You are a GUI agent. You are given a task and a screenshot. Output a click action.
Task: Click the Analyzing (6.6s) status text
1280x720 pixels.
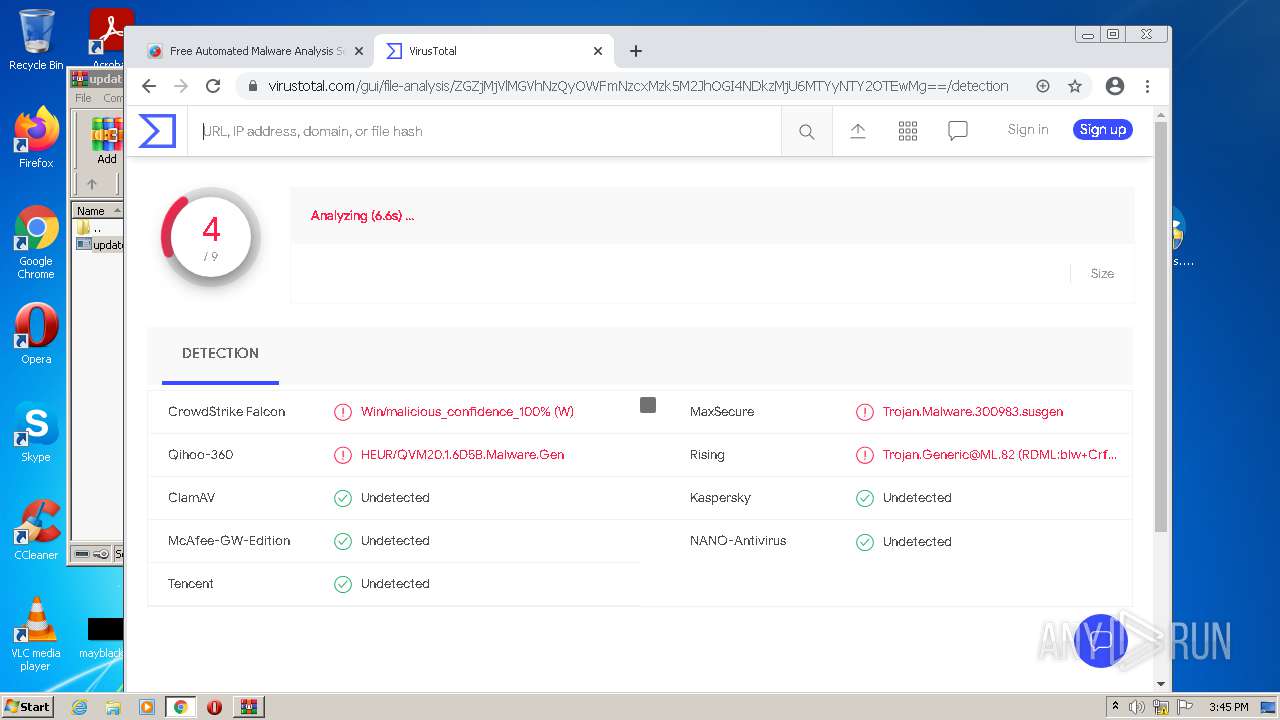tap(362, 215)
